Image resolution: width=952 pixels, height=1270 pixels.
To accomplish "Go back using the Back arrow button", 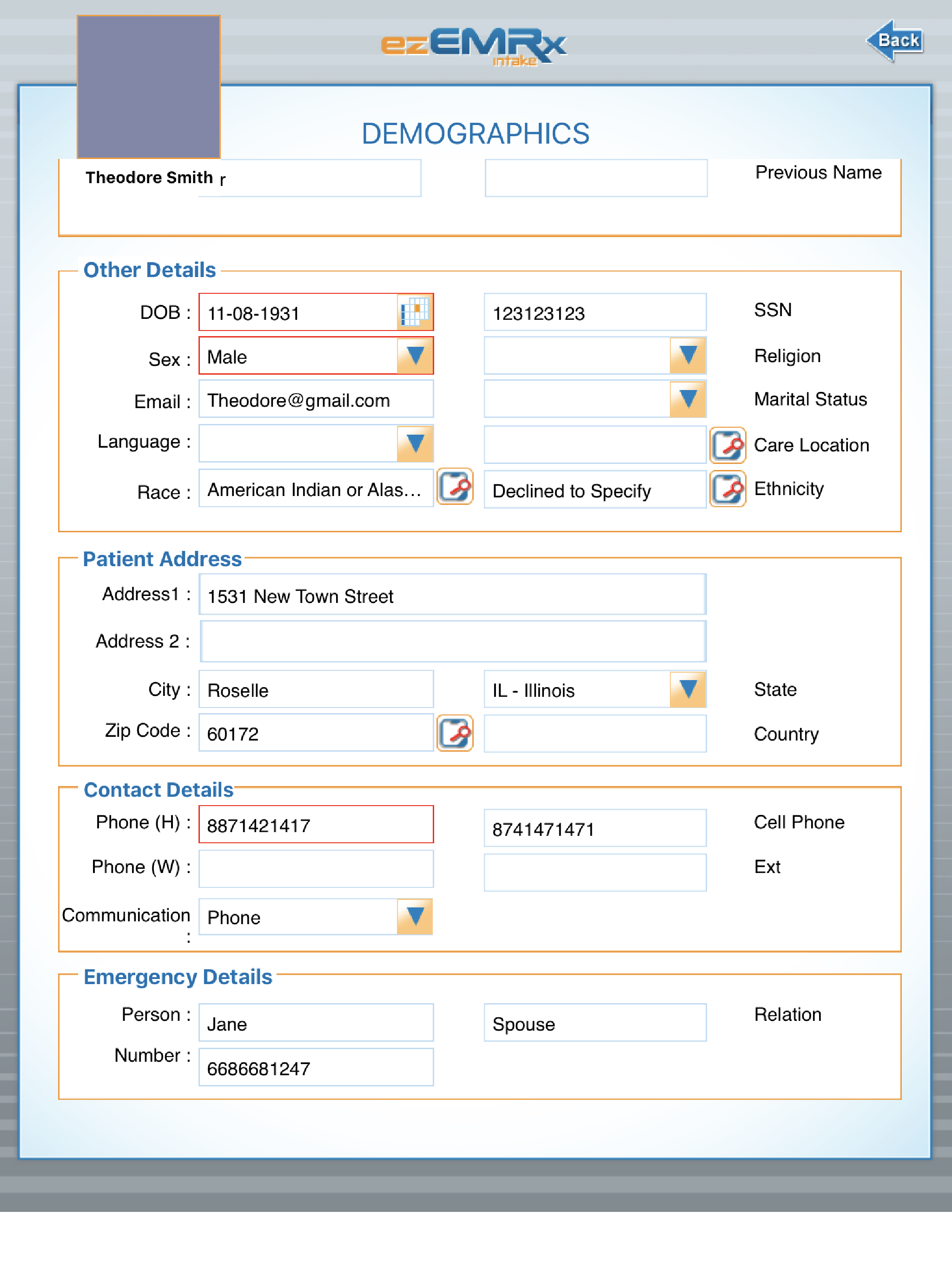I will point(894,40).
